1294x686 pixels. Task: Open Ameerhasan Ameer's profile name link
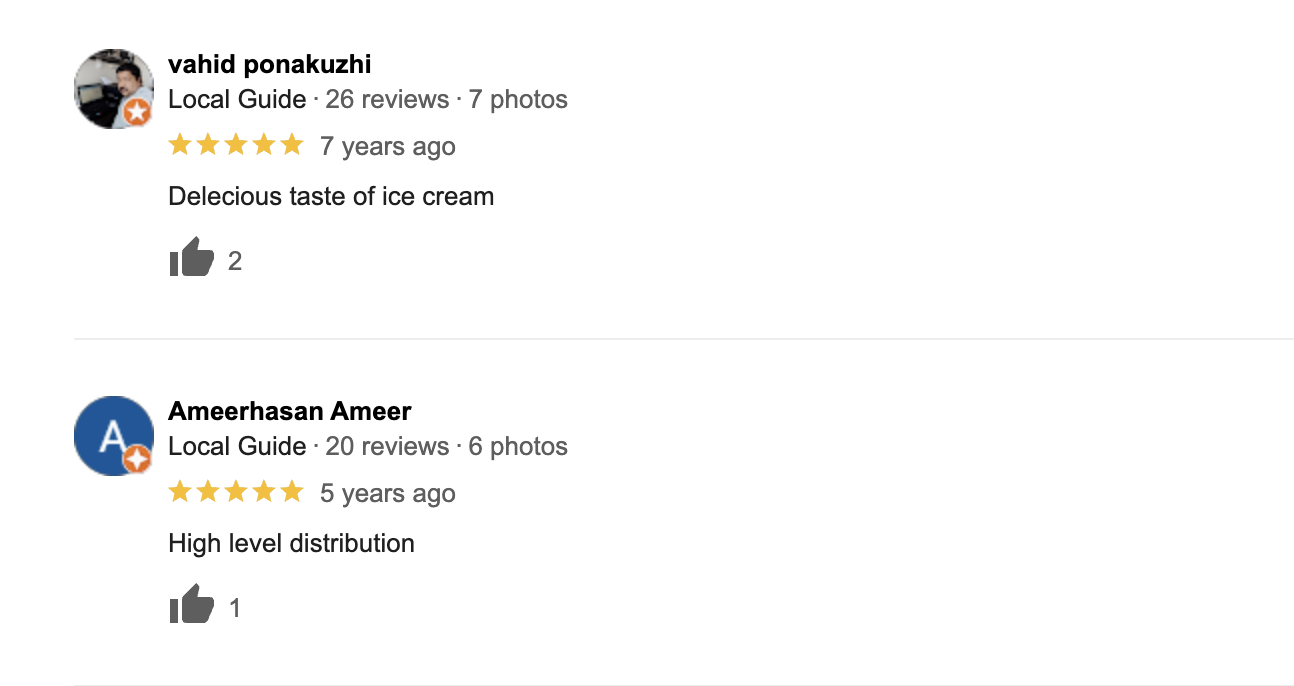pyautogui.click(x=290, y=411)
